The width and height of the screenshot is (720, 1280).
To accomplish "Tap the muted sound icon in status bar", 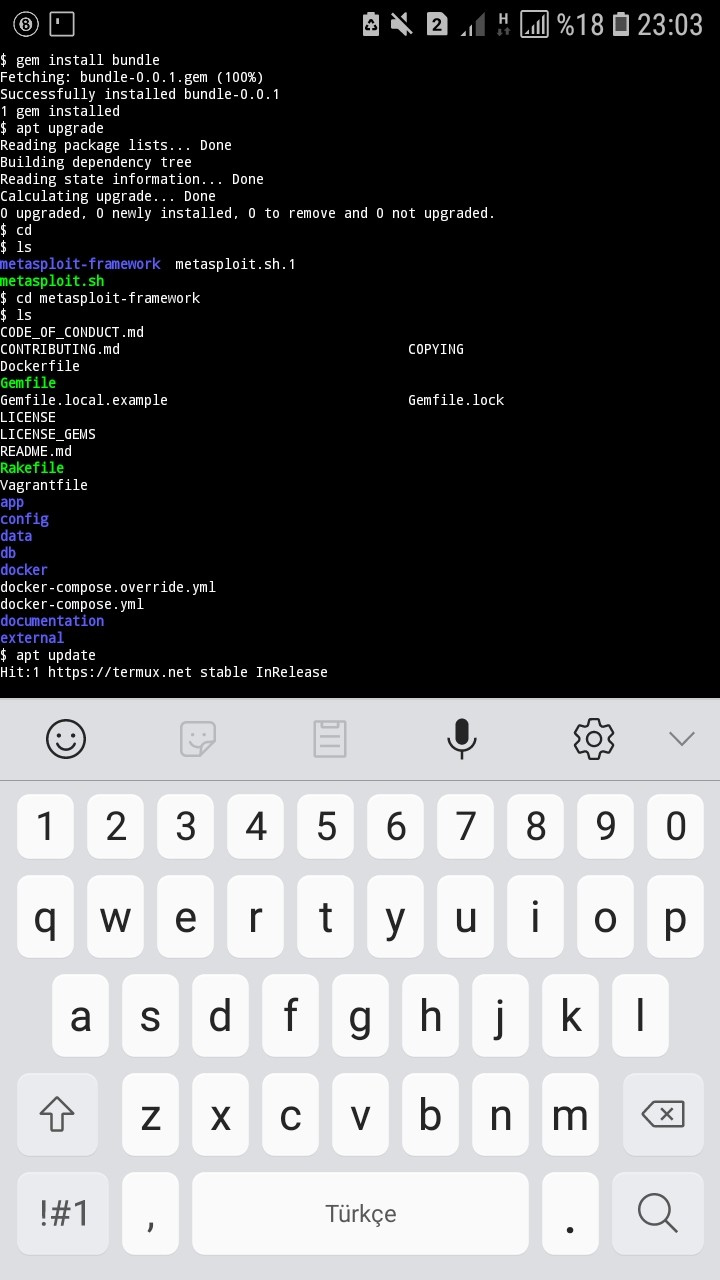I will [x=403, y=24].
